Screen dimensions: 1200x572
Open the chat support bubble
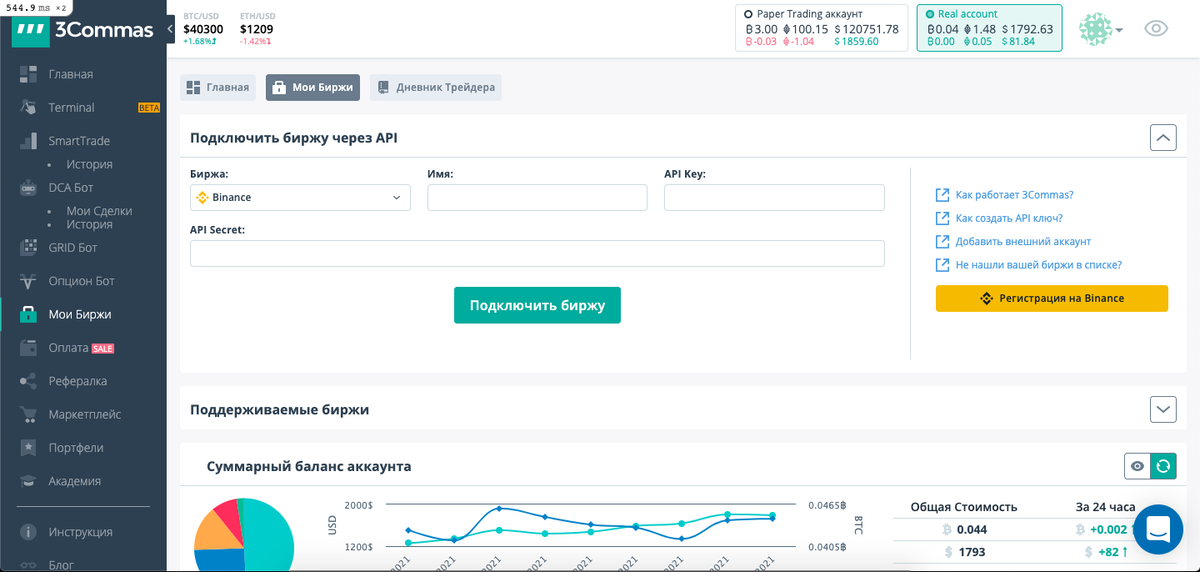tap(1159, 529)
